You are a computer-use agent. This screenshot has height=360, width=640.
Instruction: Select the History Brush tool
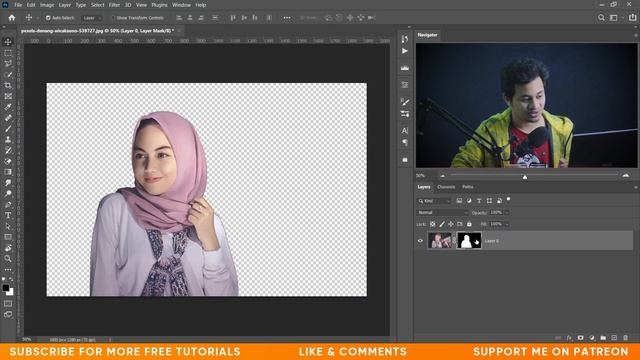[8, 151]
